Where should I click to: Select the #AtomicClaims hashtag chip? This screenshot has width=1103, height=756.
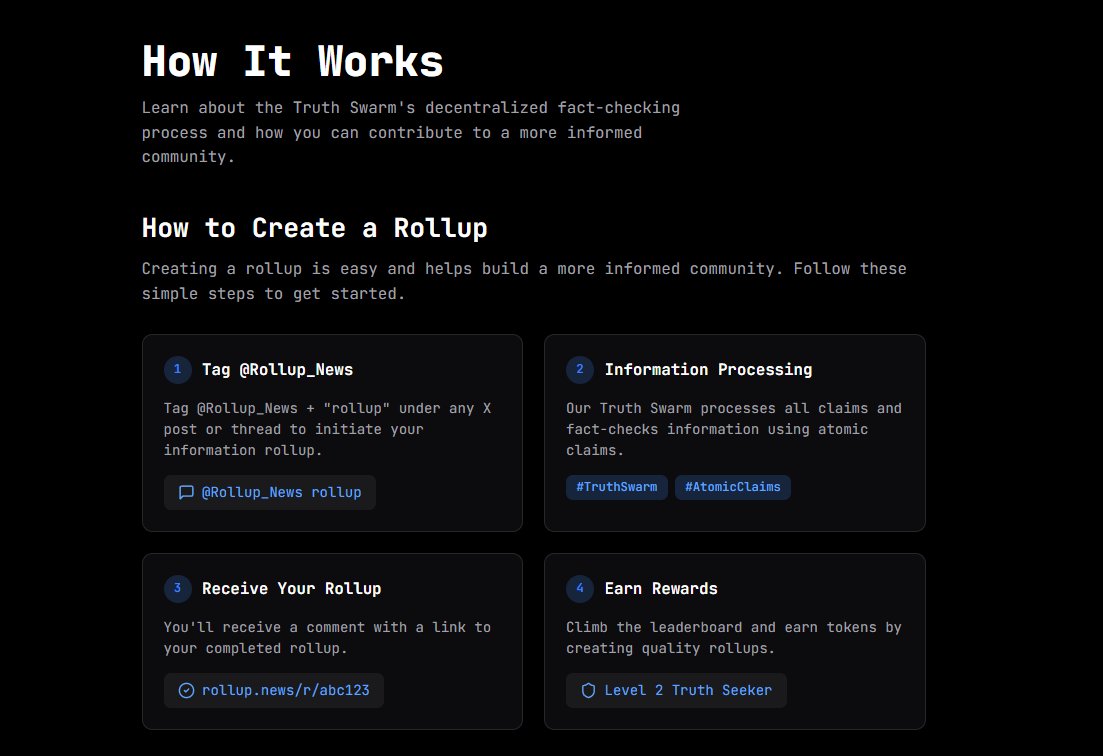tap(733, 487)
